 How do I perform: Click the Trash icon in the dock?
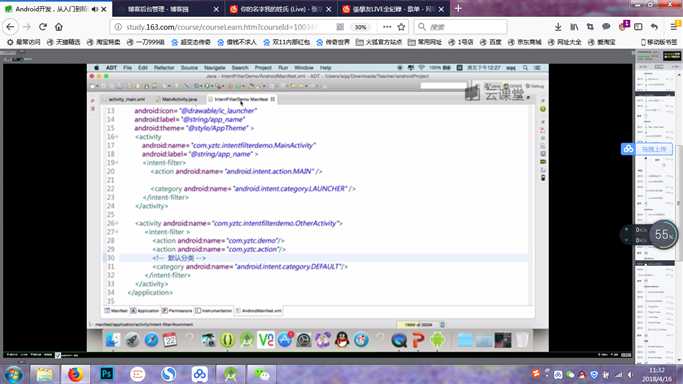[x=521, y=340]
